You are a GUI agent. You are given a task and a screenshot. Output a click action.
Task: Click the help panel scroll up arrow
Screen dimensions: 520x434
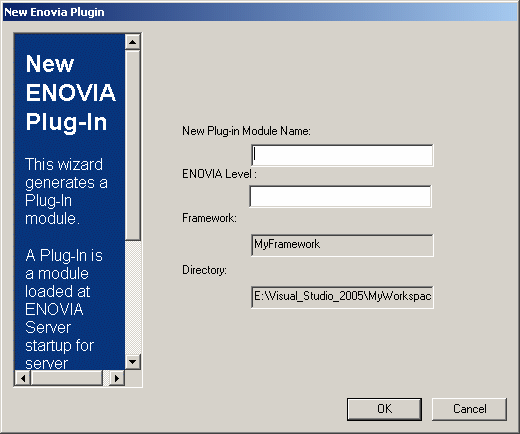click(133, 42)
